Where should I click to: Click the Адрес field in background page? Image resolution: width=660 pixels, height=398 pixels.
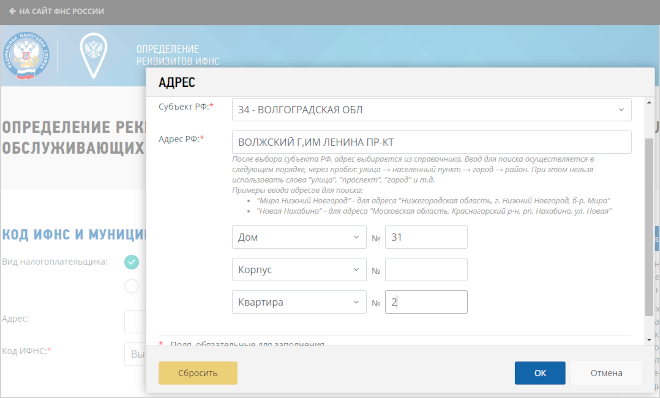135,322
